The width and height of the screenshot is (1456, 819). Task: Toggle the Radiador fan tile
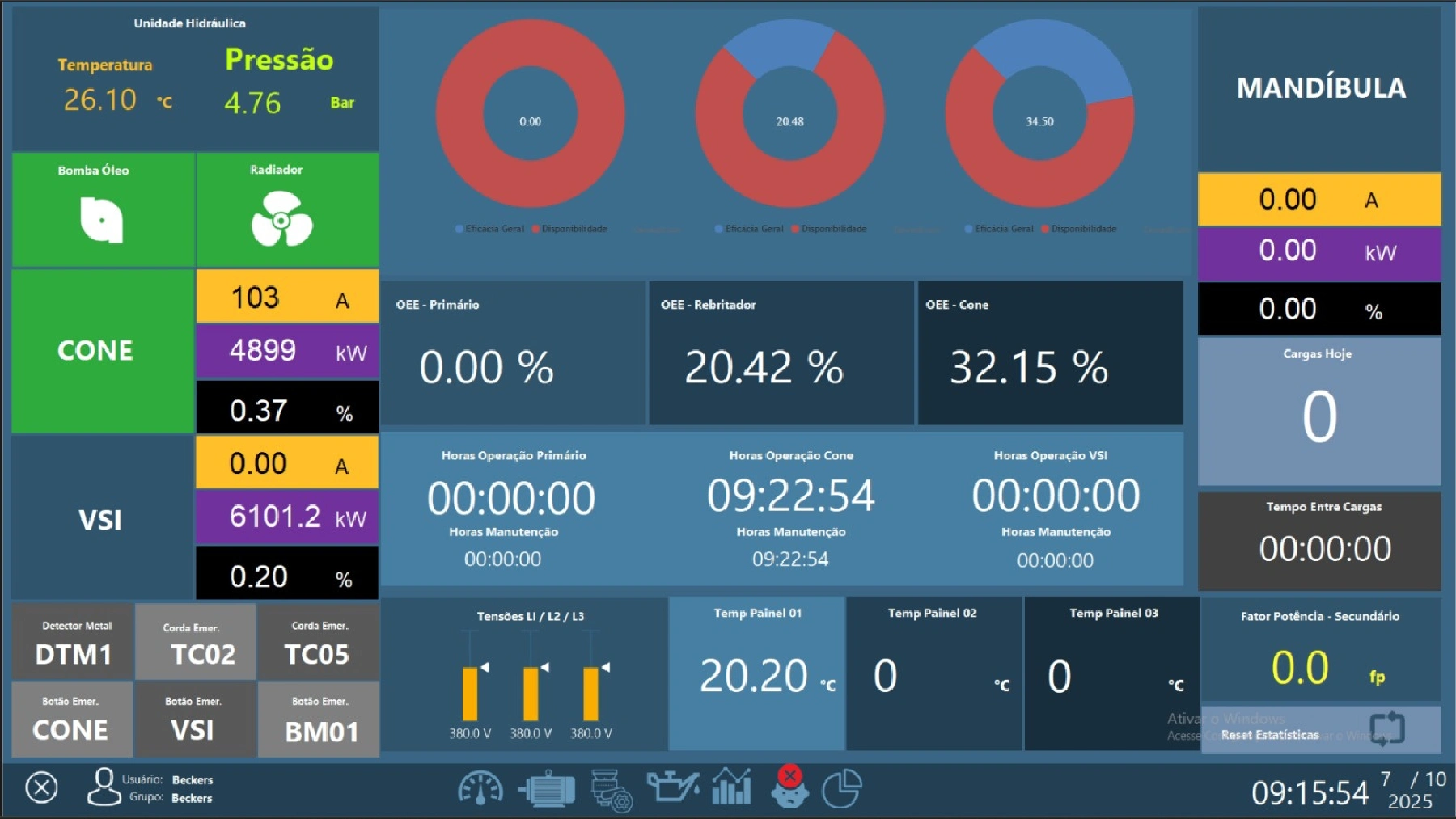287,209
